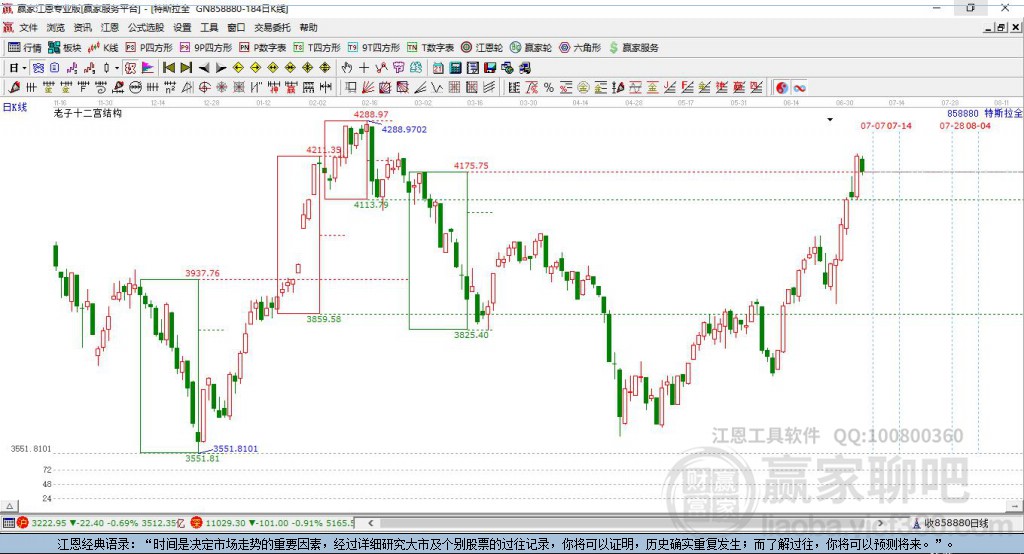Open the 江恩 menu
1024x554 pixels.
click(x=110, y=27)
